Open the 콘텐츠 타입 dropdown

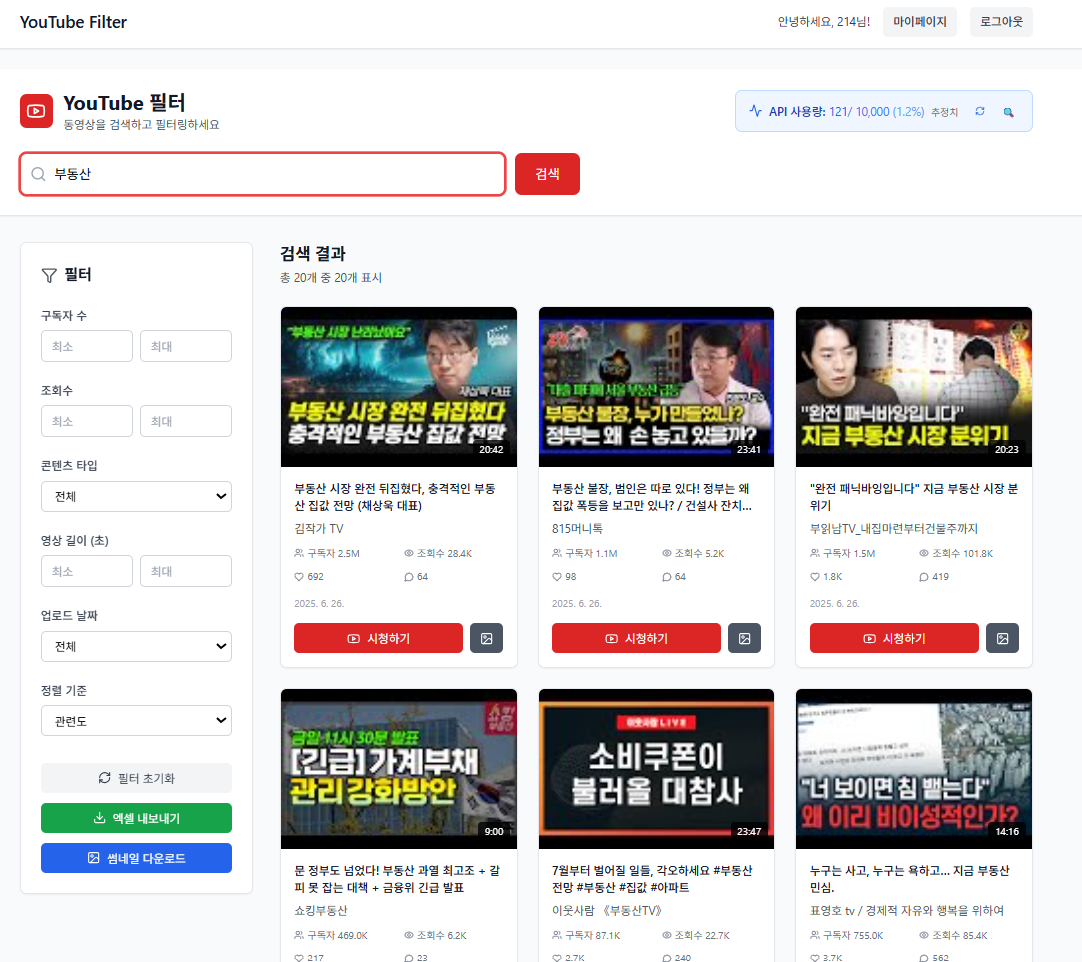click(x=136, y=496)
